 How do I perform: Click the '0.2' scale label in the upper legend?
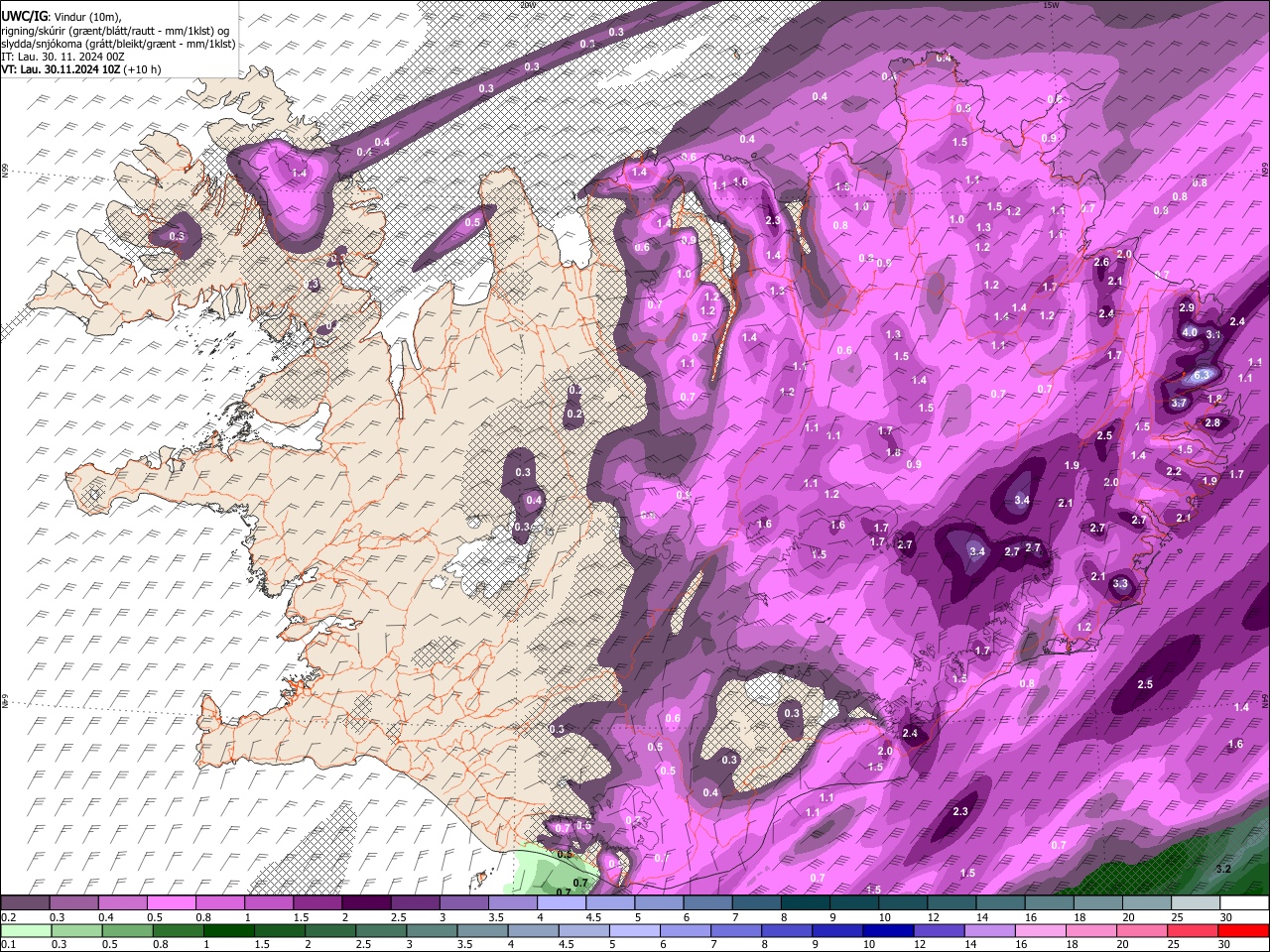(7, 918)
